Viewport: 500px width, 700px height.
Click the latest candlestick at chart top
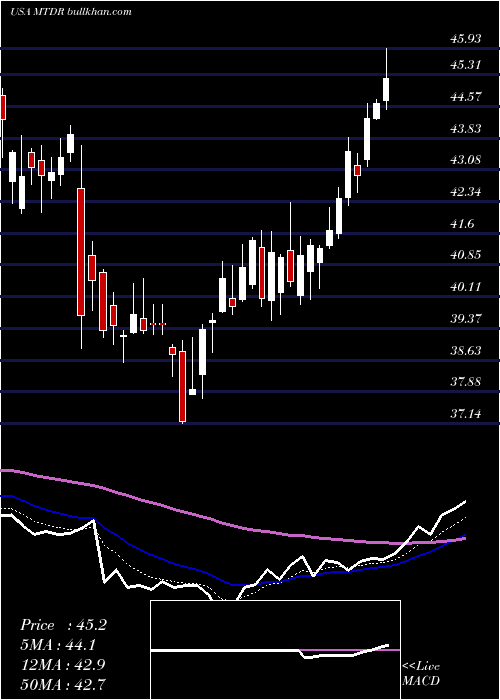pyautogui.click(x=386, y=79)
